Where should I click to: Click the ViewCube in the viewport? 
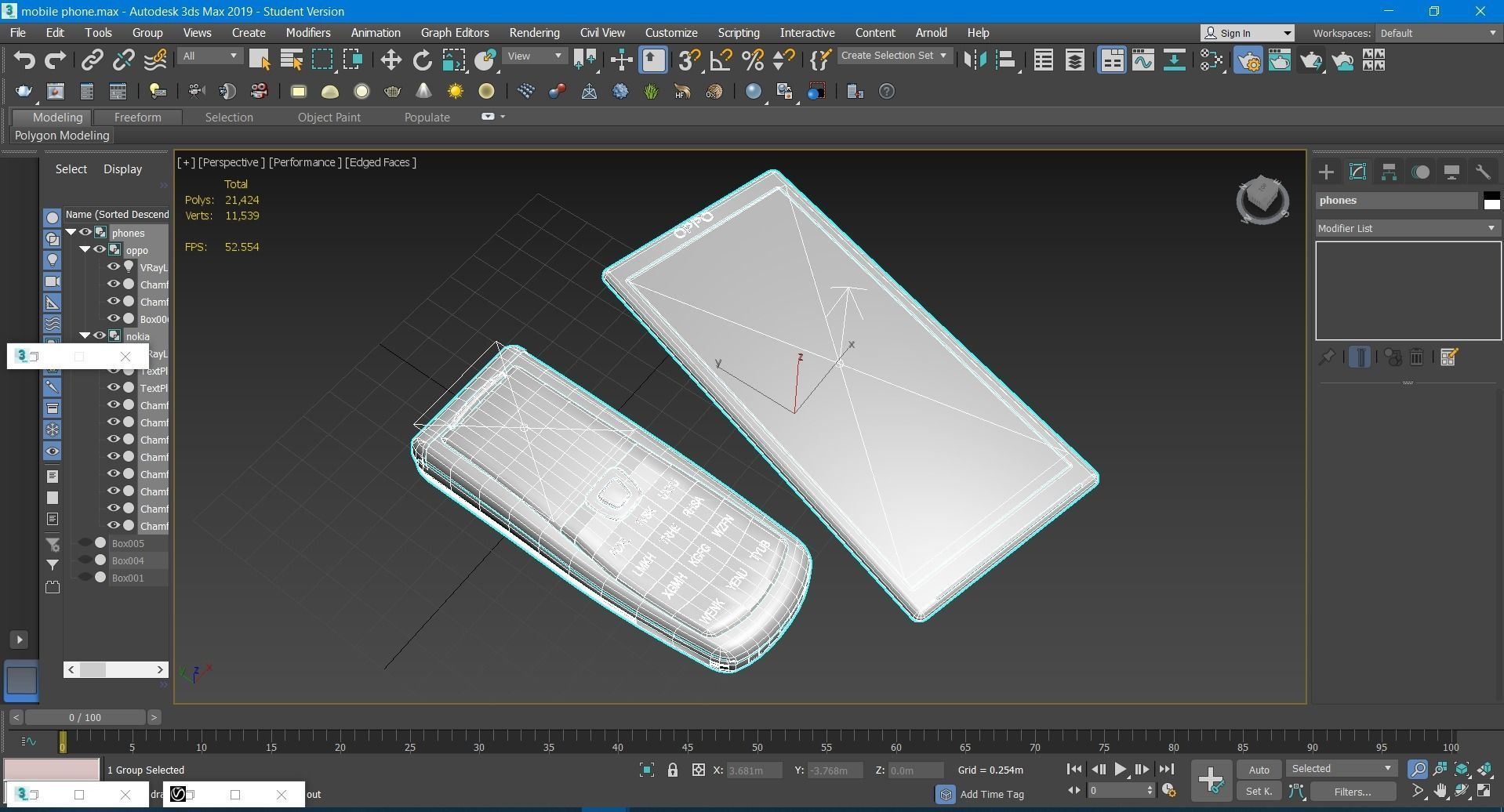coord(1262,200)
